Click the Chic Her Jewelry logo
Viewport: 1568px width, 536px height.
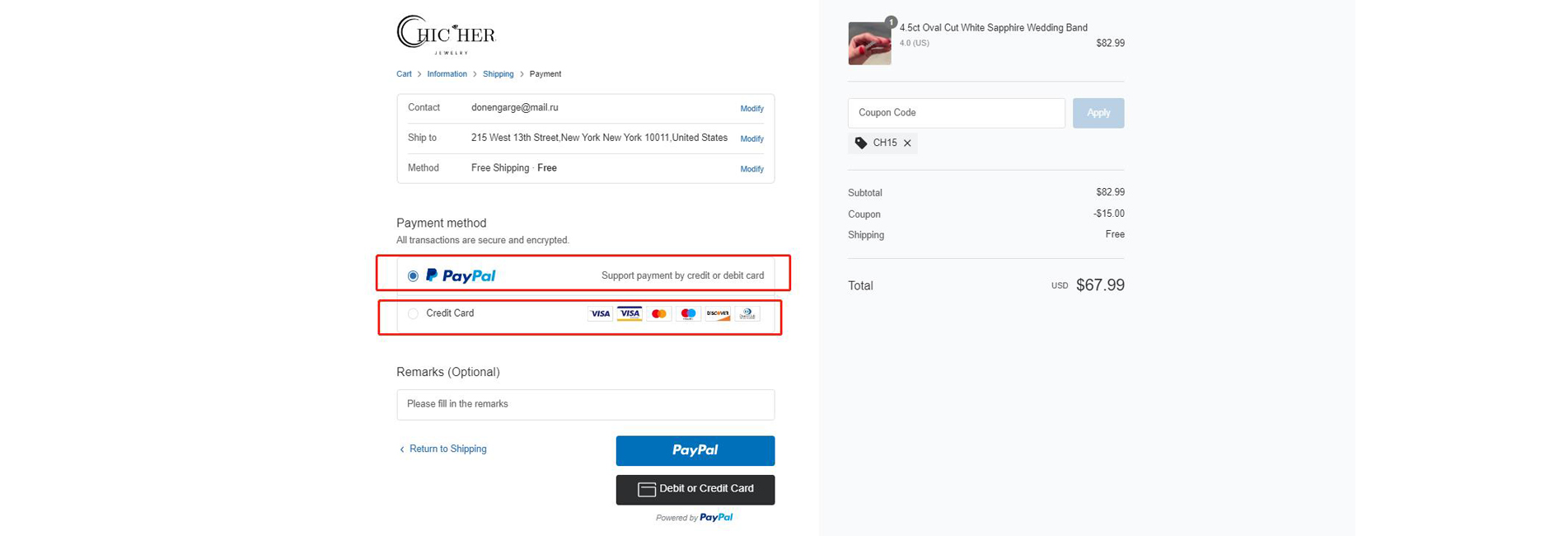pyautogui.click(x=446, y=35)
